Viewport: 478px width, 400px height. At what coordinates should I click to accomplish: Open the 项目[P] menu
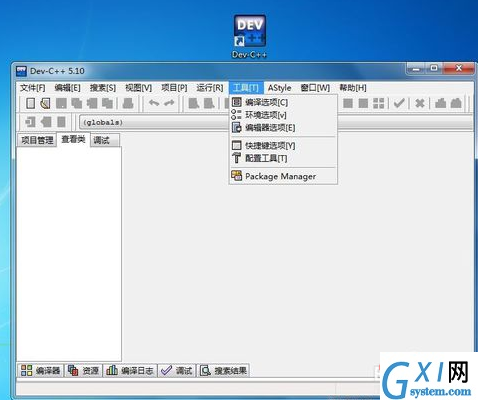pyautogui.click(x=174, y=88)
